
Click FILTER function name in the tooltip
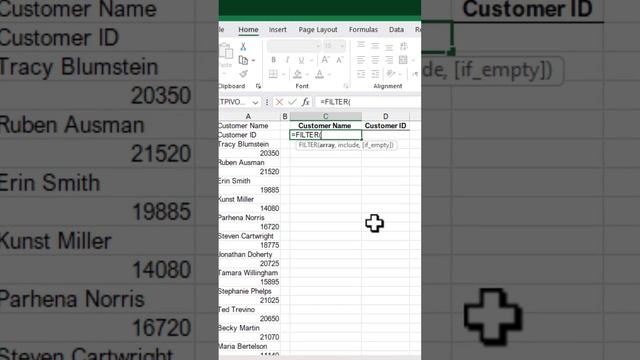(x=308, y=145)
